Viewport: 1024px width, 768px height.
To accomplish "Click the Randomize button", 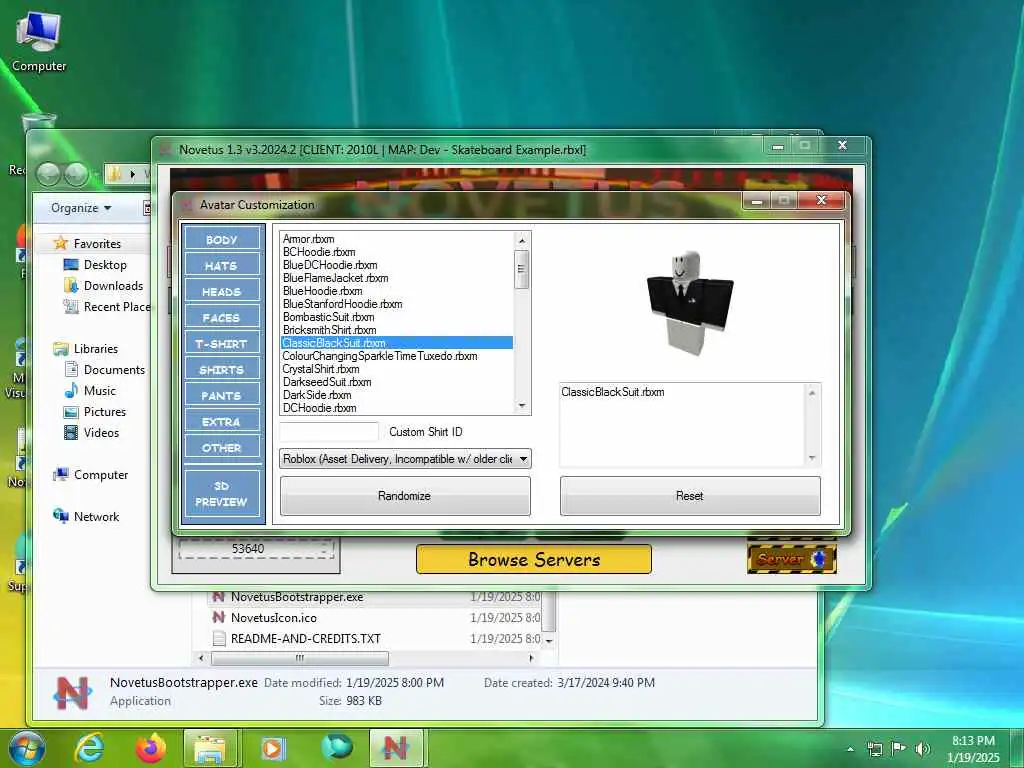I will click(x=405, y=496).
